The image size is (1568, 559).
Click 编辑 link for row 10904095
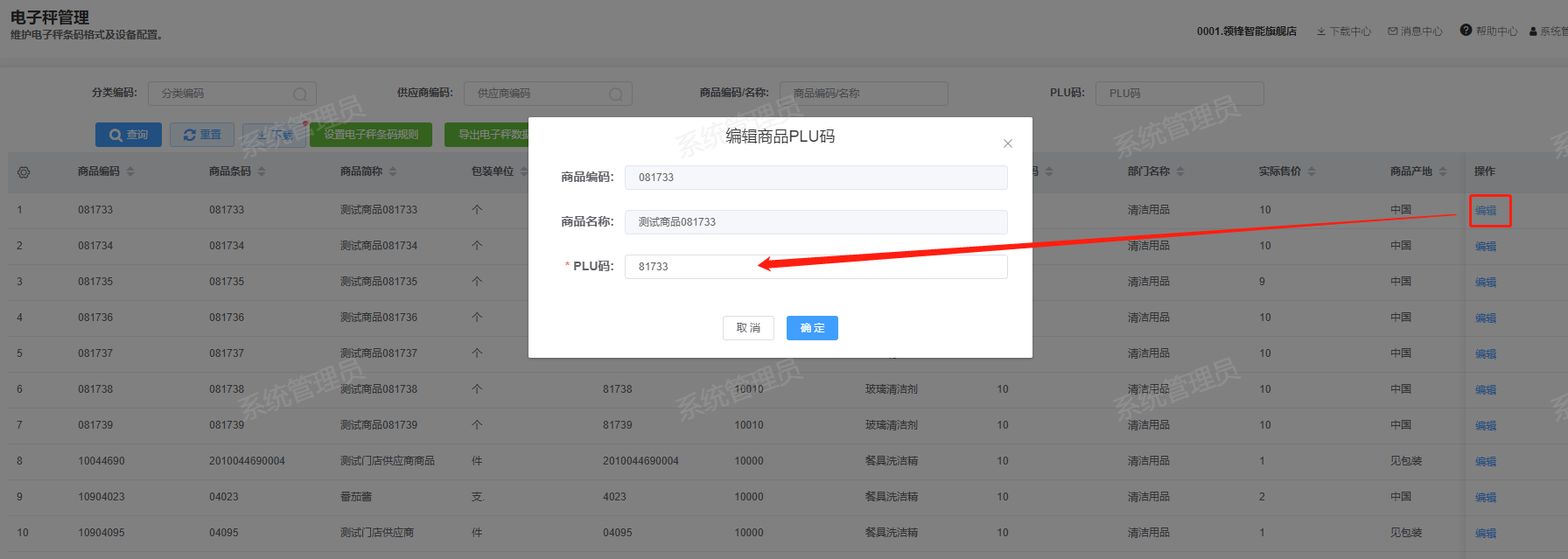1486,534
